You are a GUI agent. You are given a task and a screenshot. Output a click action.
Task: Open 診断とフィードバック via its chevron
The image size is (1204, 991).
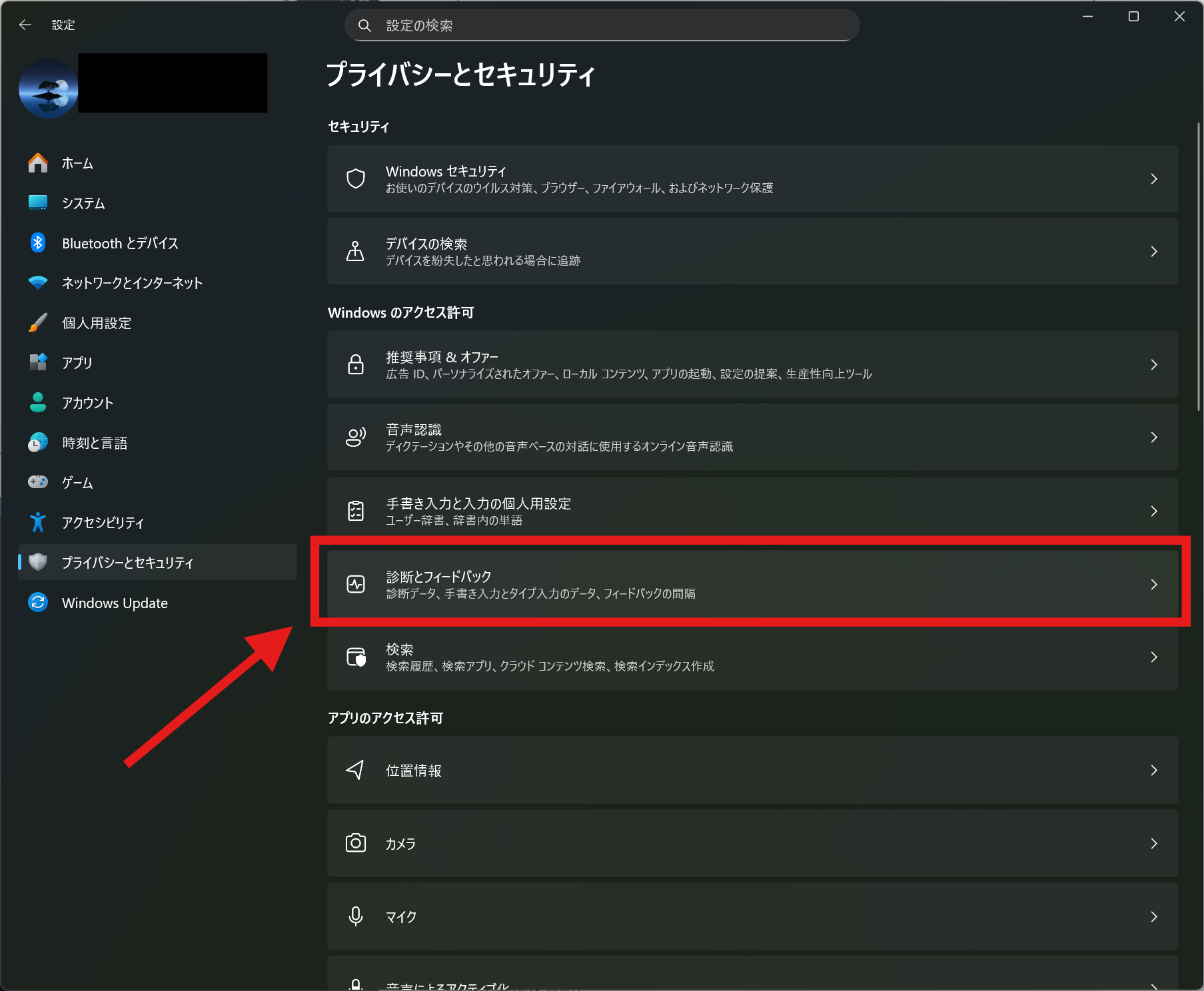point(1154,584)
